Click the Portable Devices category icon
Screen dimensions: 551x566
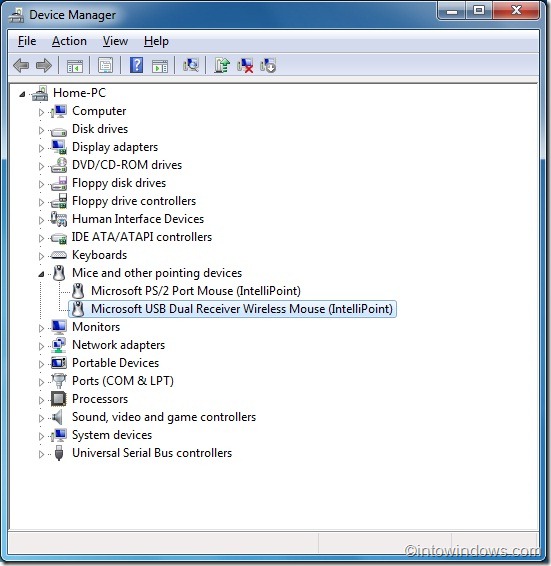pyautogui.click(x=58, y=363)
